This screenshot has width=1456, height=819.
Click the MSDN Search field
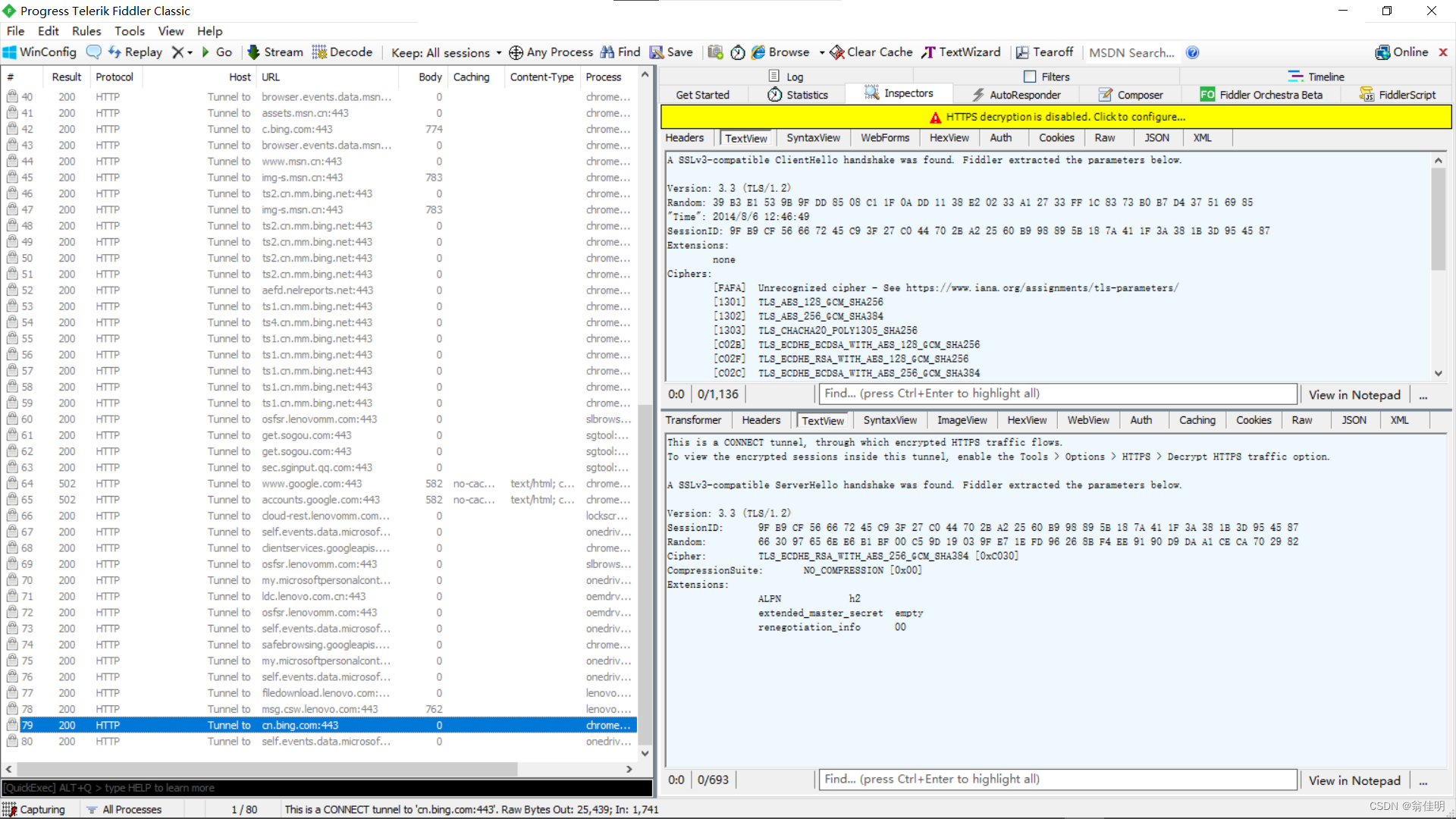[1132, 52]
